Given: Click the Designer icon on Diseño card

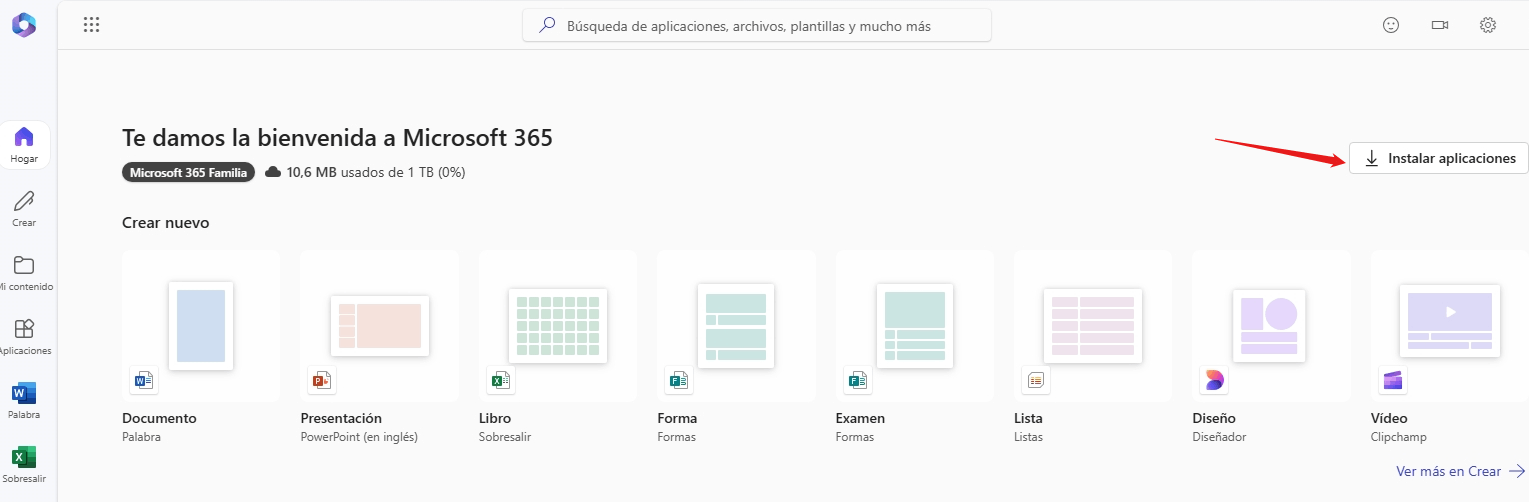Looking at the screenshot, I should coord(1214,380).
